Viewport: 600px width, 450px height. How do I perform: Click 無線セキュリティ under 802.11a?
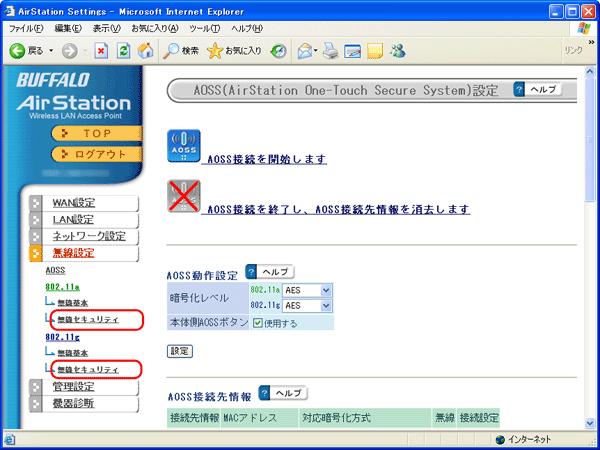coord(88,320)
